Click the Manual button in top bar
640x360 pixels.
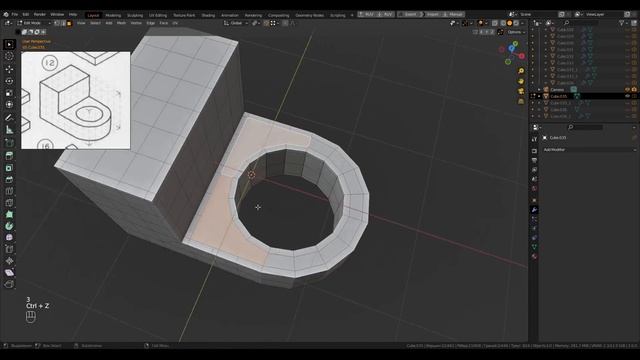click(453, 14)
